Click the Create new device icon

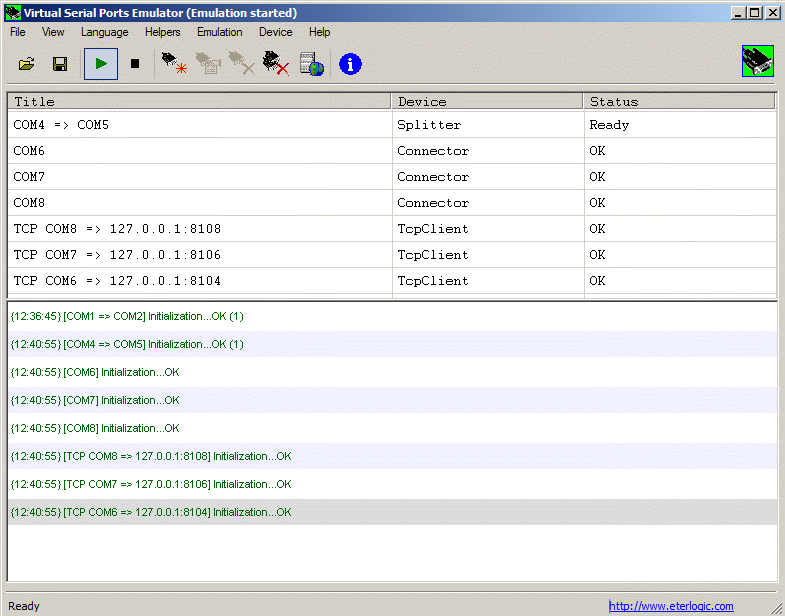(174, 65)
